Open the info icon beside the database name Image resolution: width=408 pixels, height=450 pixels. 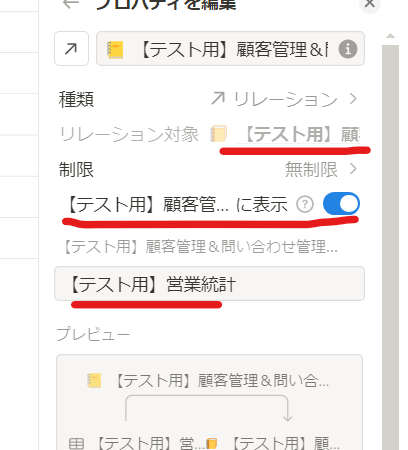(348, 49)
